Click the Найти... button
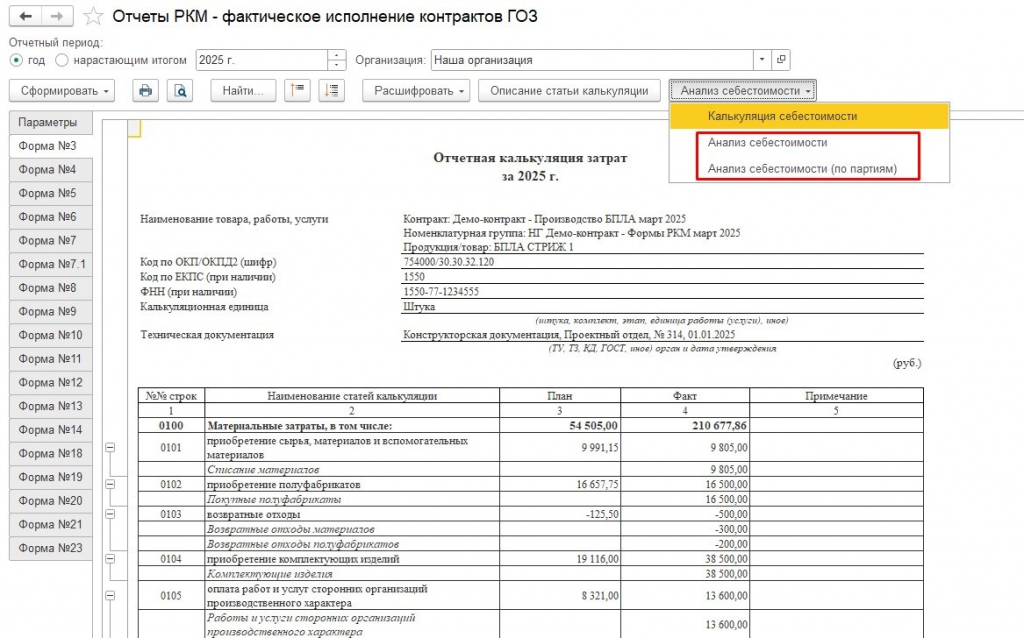The width and height of the screenshot is (1024, 638). tap(243, 91)
